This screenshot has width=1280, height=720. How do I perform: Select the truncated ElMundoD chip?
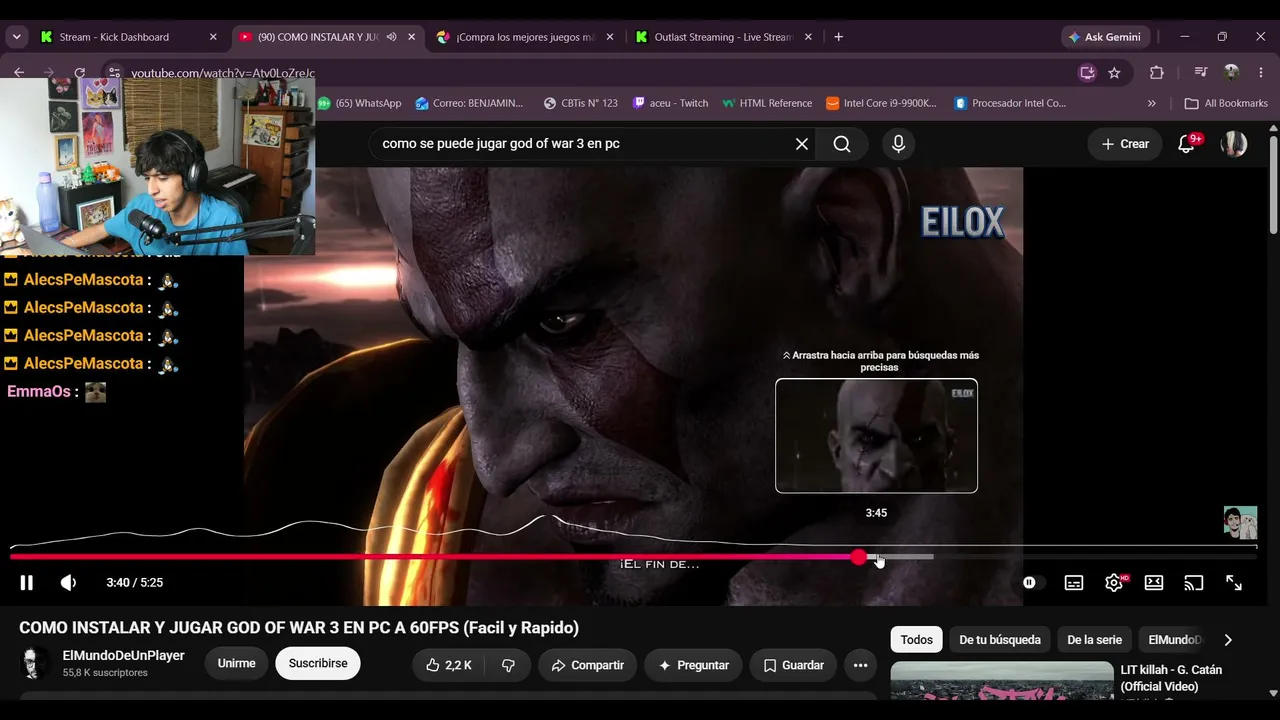pyautogui.click(x=1175, y=640)
